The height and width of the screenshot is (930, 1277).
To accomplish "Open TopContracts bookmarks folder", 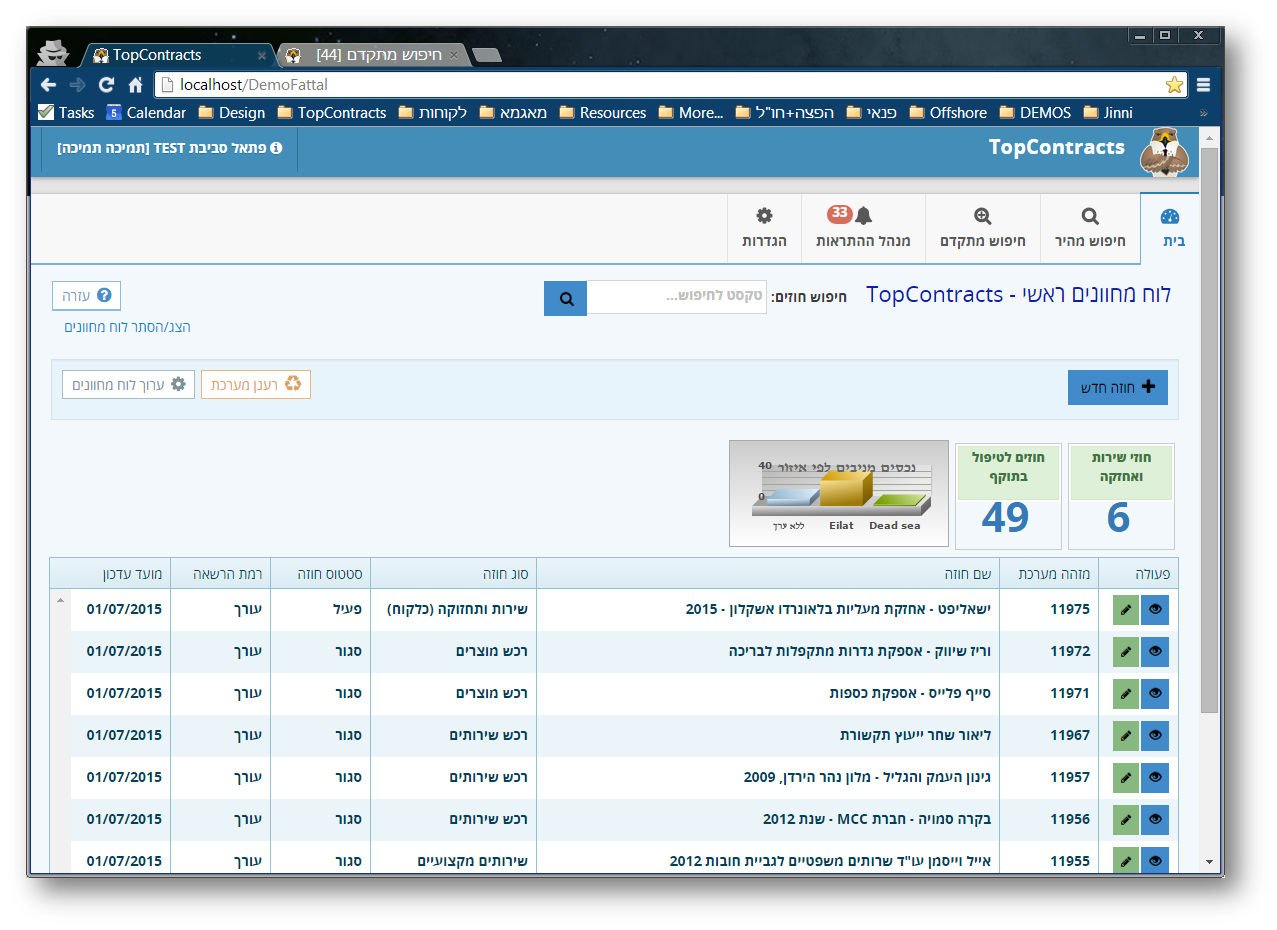I will coord(332,113).
